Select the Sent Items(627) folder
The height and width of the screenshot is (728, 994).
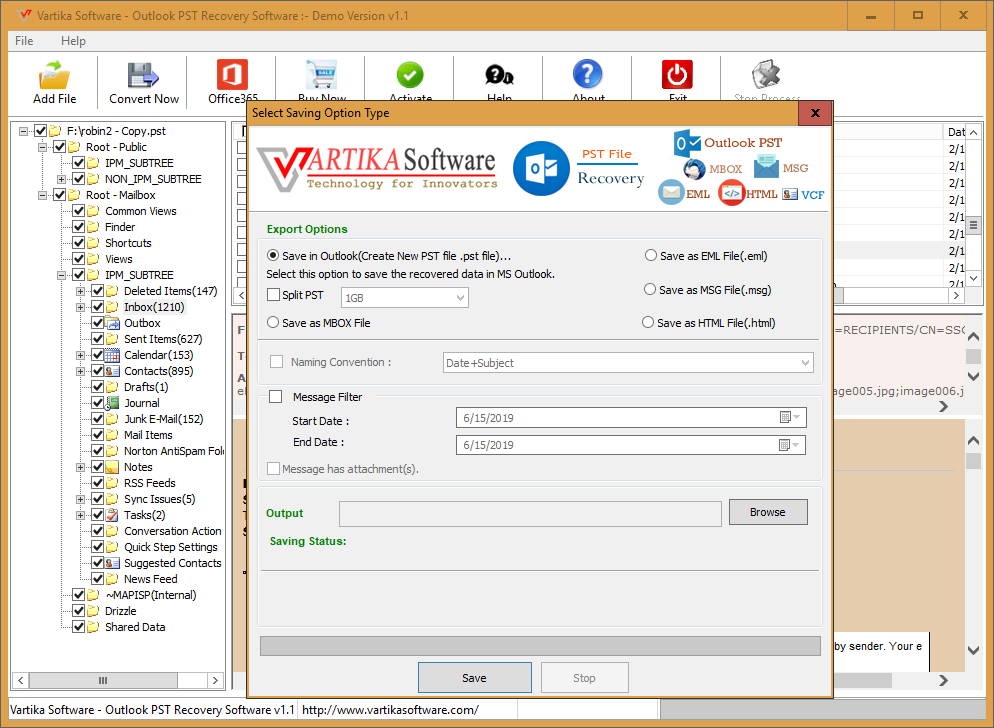[x=163, y=339]
